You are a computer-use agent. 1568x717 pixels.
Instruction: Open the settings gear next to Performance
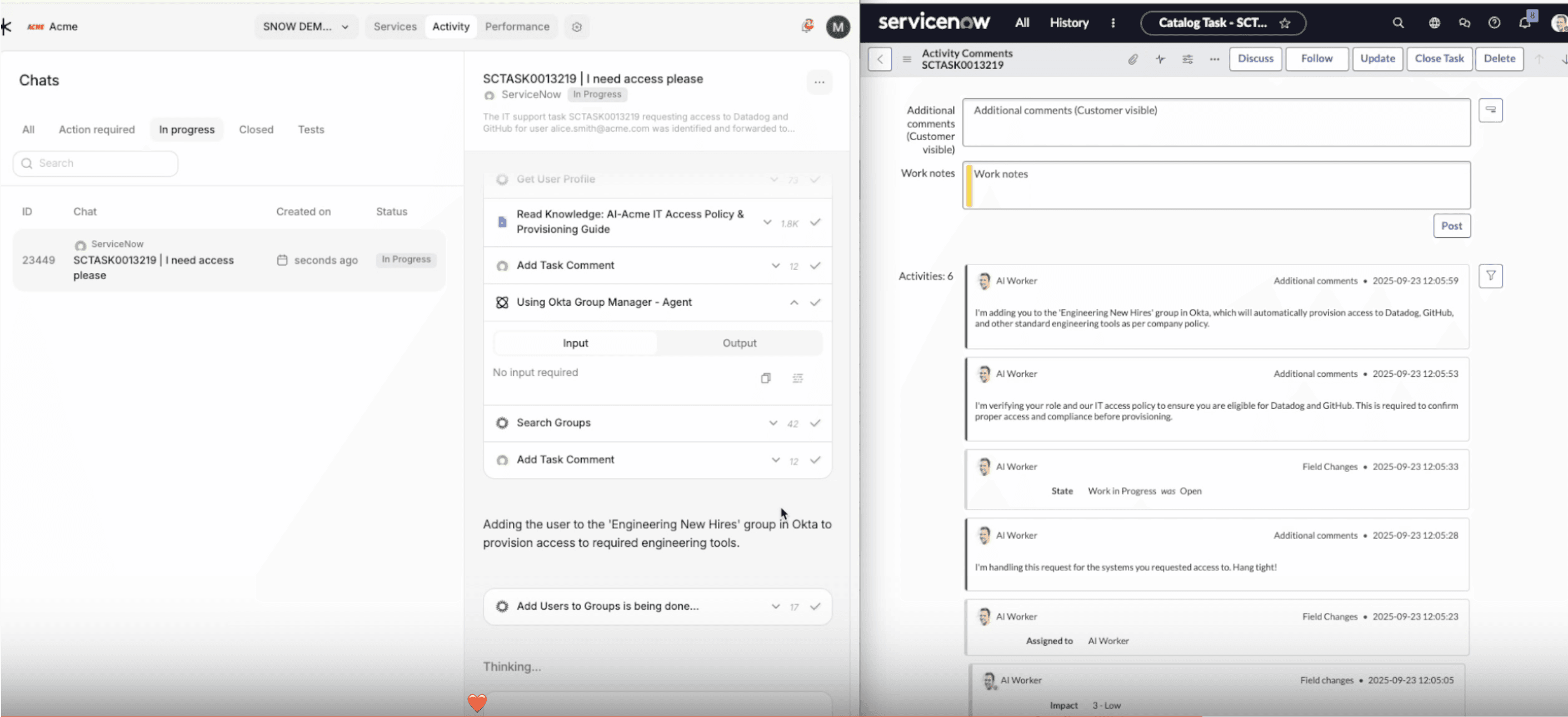click(576, 27)
